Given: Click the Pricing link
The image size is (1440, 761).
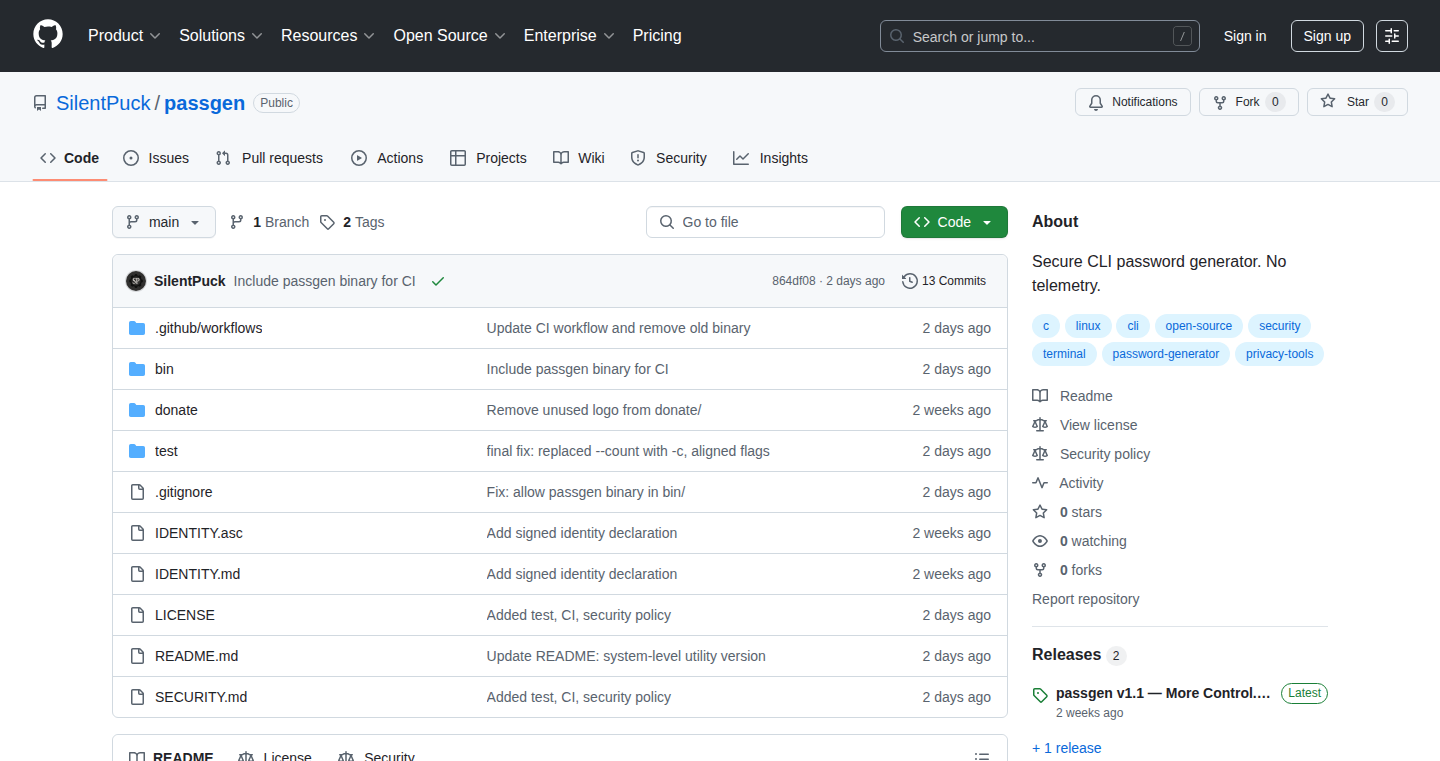Looking at the screenshot, I should (657, 36).
